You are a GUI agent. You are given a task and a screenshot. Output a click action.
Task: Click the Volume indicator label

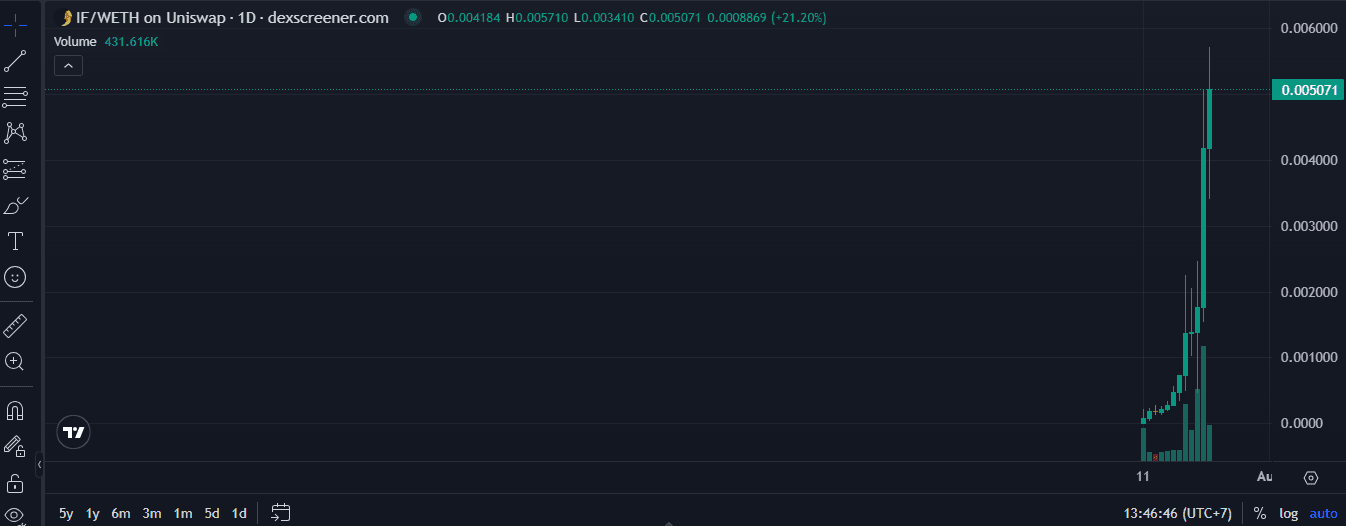[x=75, y=41]
